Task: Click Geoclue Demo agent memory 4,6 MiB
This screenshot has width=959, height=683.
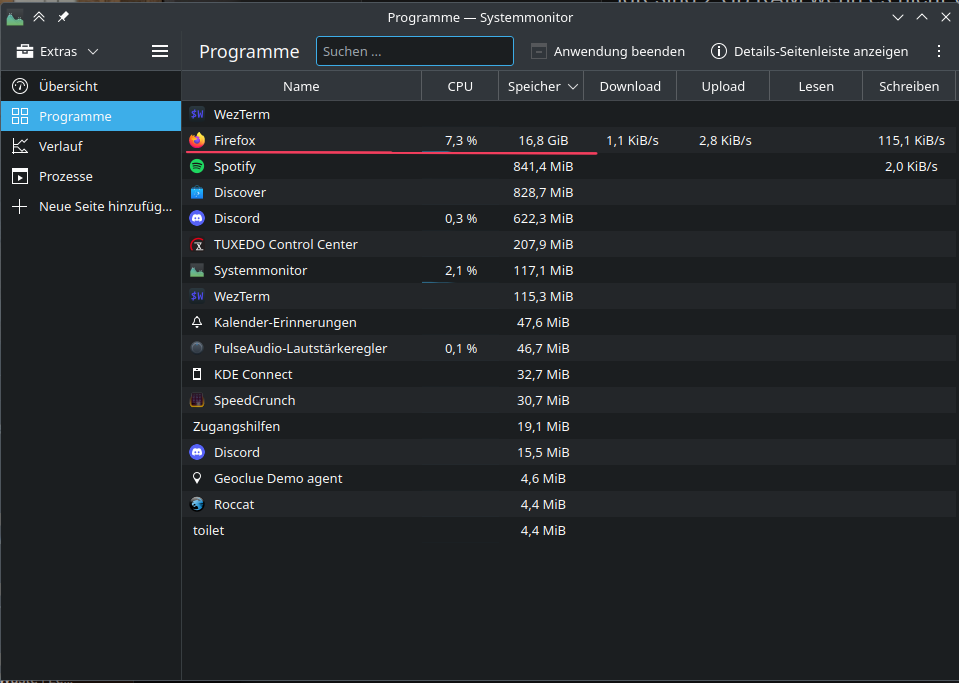Action: (x=543, y=478)
